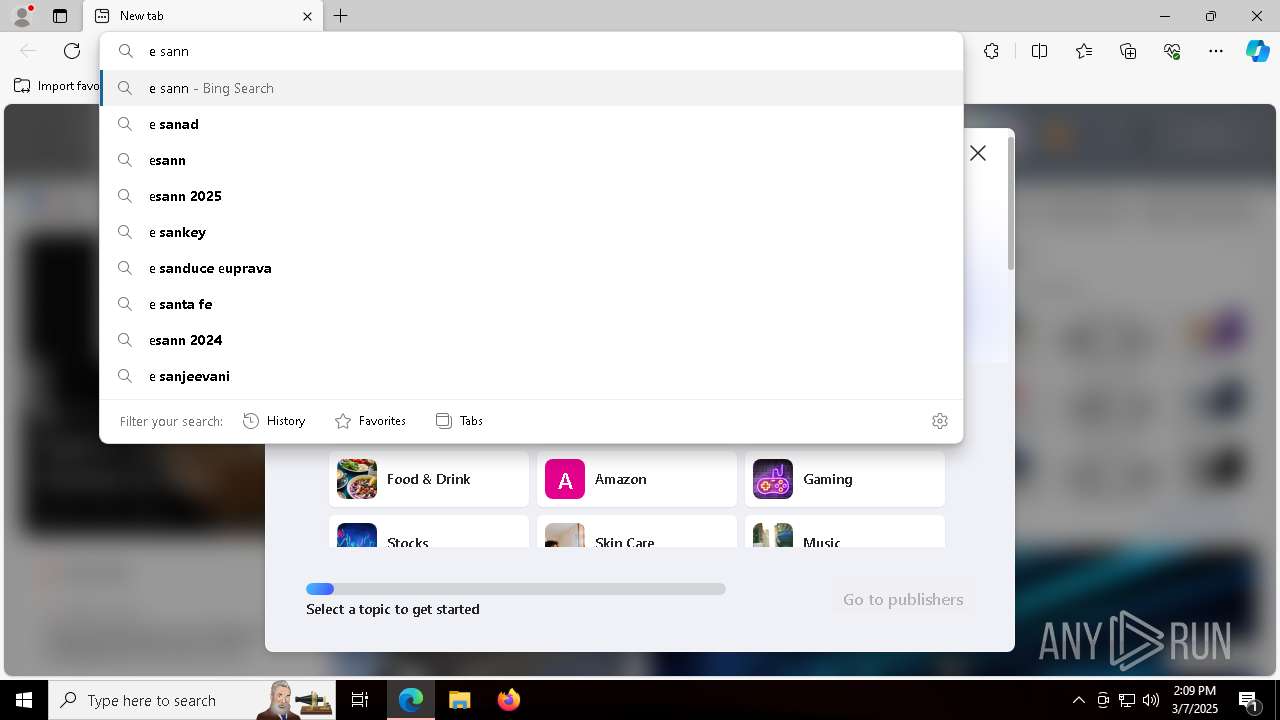Open the browser profile icon
1280x720 pixels.
[22, 16]
